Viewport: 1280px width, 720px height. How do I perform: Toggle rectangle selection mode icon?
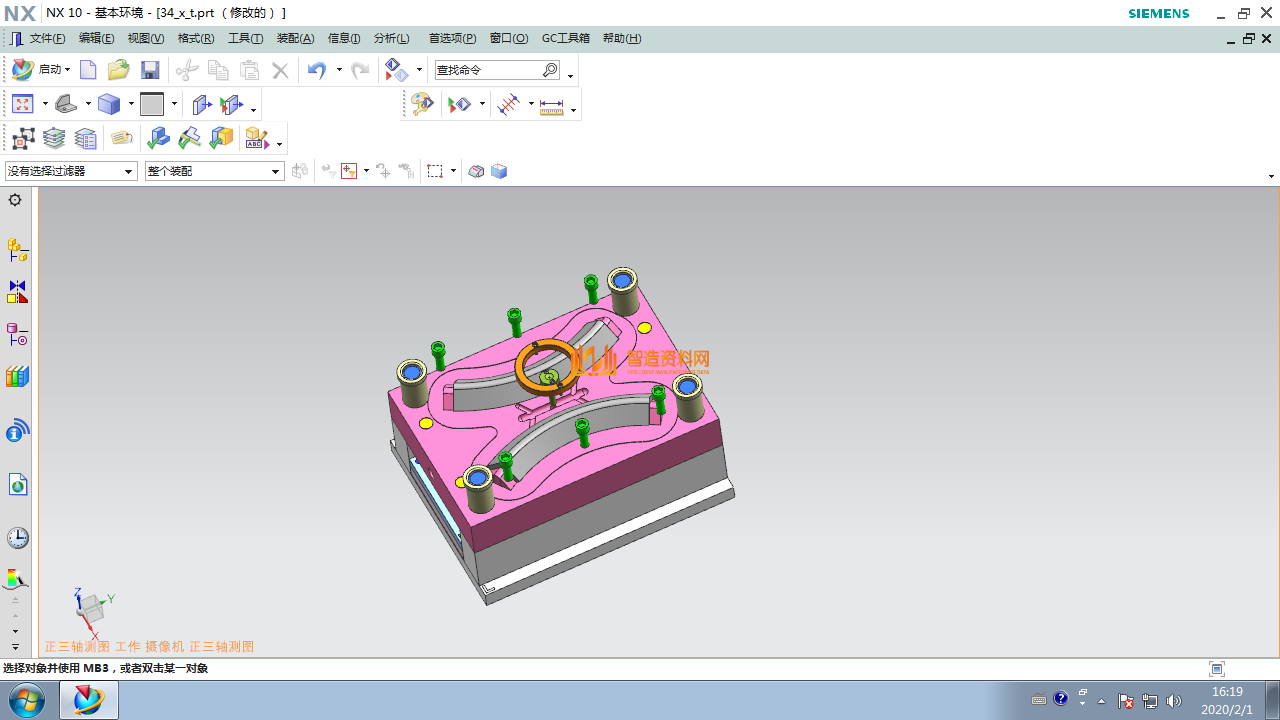click(435, 171)
